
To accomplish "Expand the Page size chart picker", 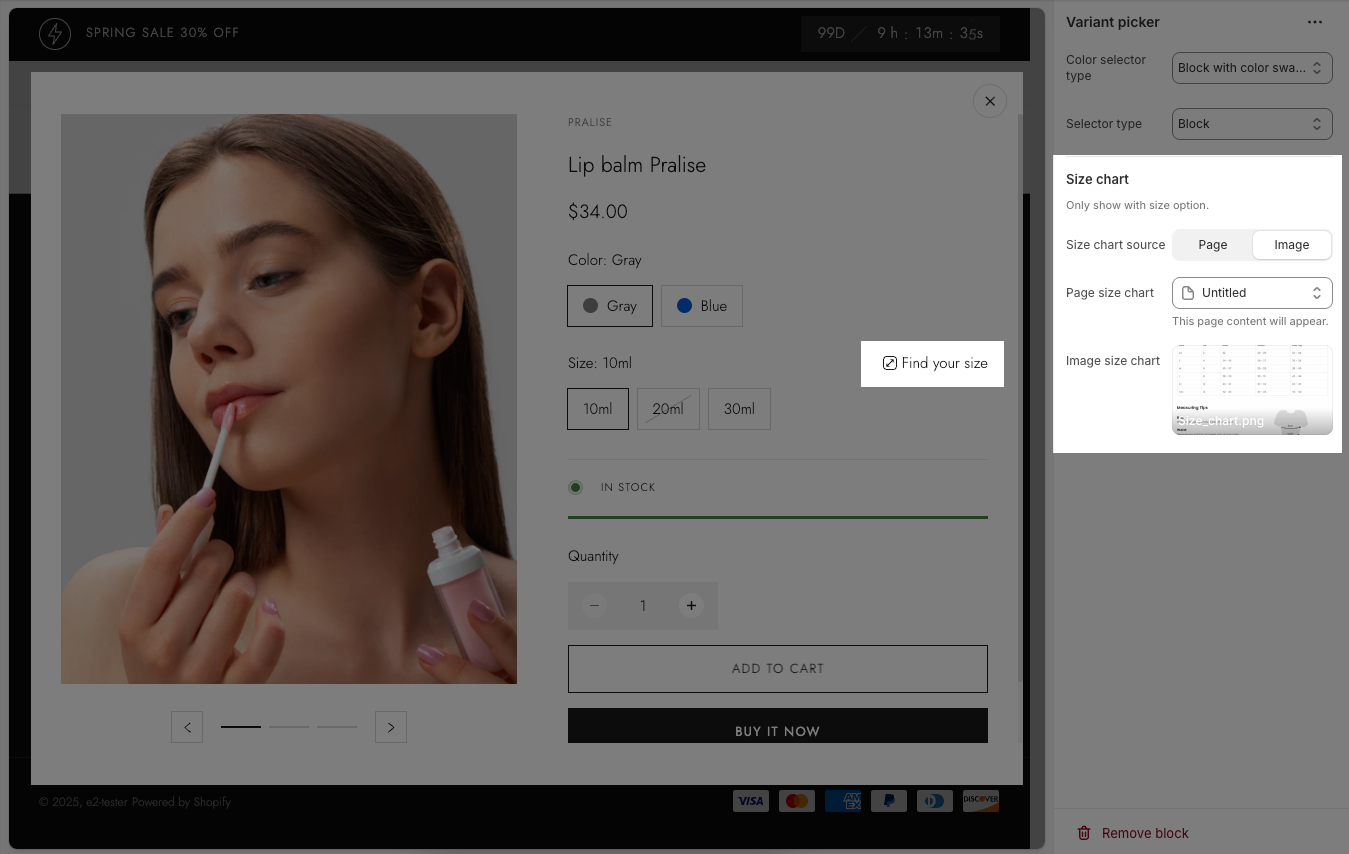I will pos(1251,293).
